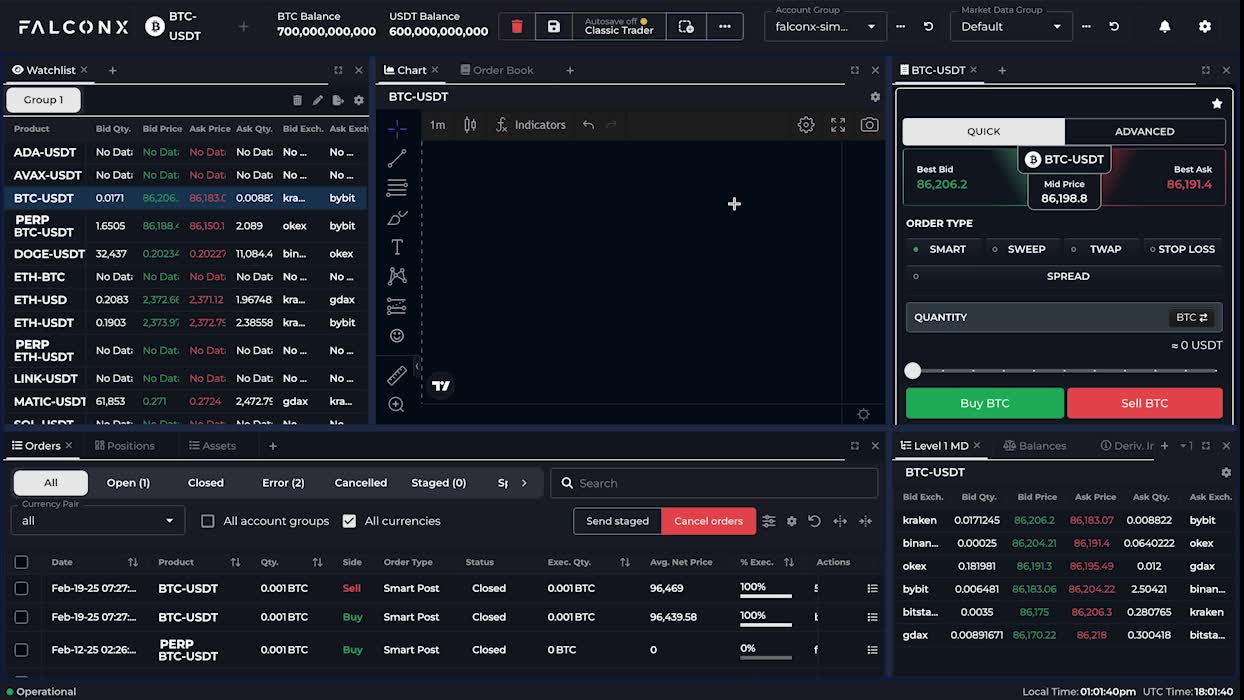This screenshot has height=700, width=1244.
Task: Select the brush drawing tool
Action: click(x=397, y=218)
